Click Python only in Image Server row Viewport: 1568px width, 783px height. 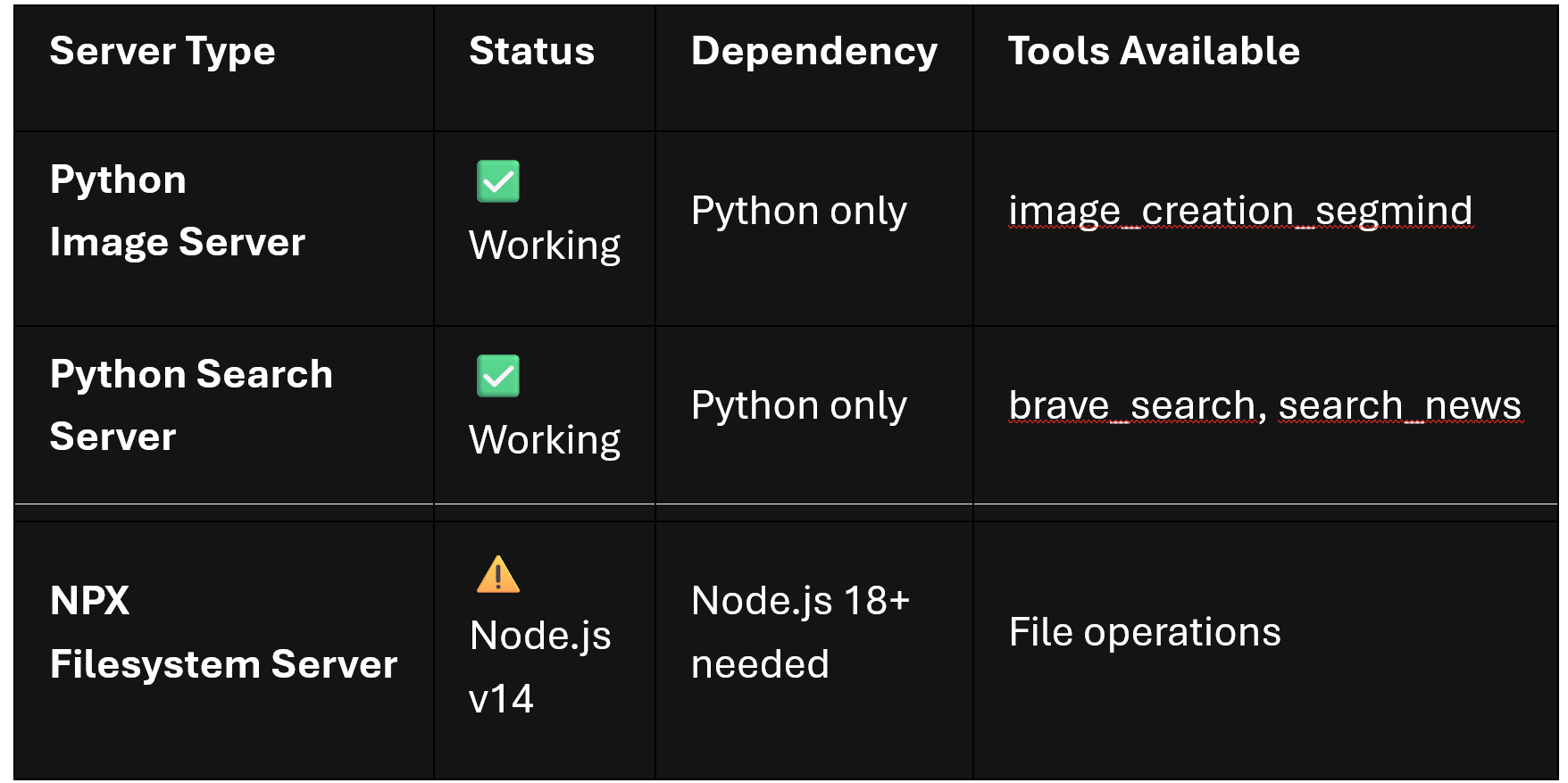point(799,212)
